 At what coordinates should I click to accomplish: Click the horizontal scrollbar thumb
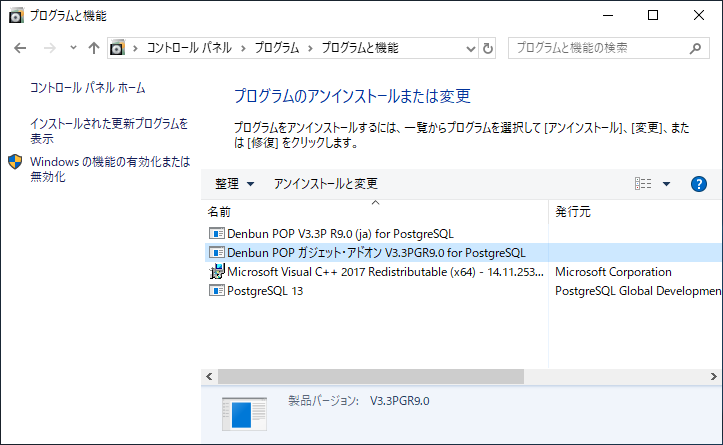click(371, 376)
